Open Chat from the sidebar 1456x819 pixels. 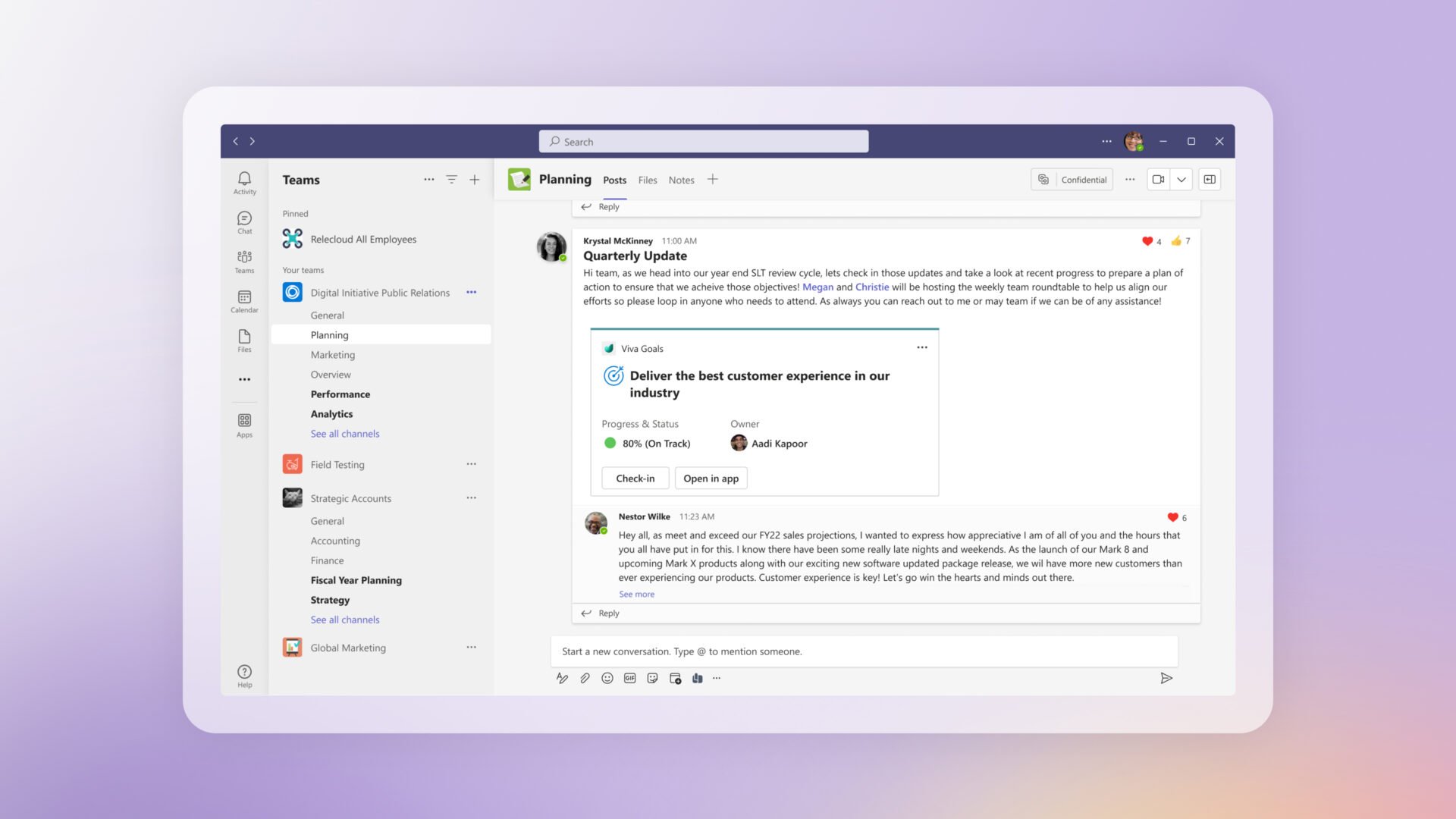point(244,222)
